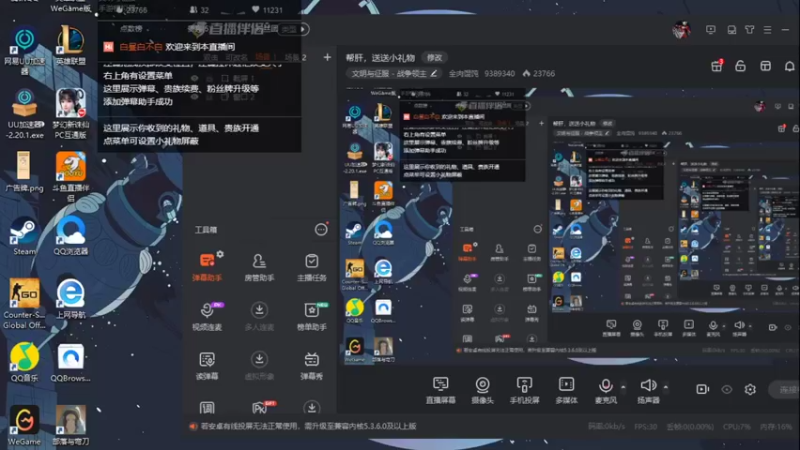Open layout panel icon beside the lock
800x450 pixels.
point(765,66)
